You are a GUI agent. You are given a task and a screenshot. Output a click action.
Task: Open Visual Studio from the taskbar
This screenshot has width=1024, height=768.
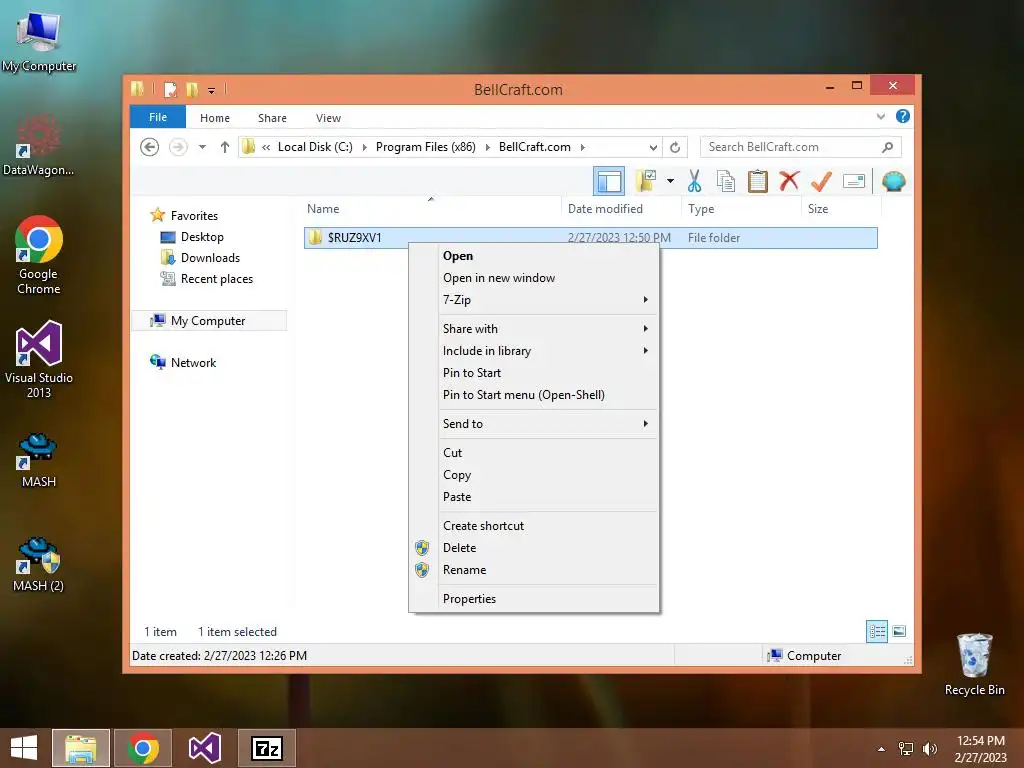point(205,748)
